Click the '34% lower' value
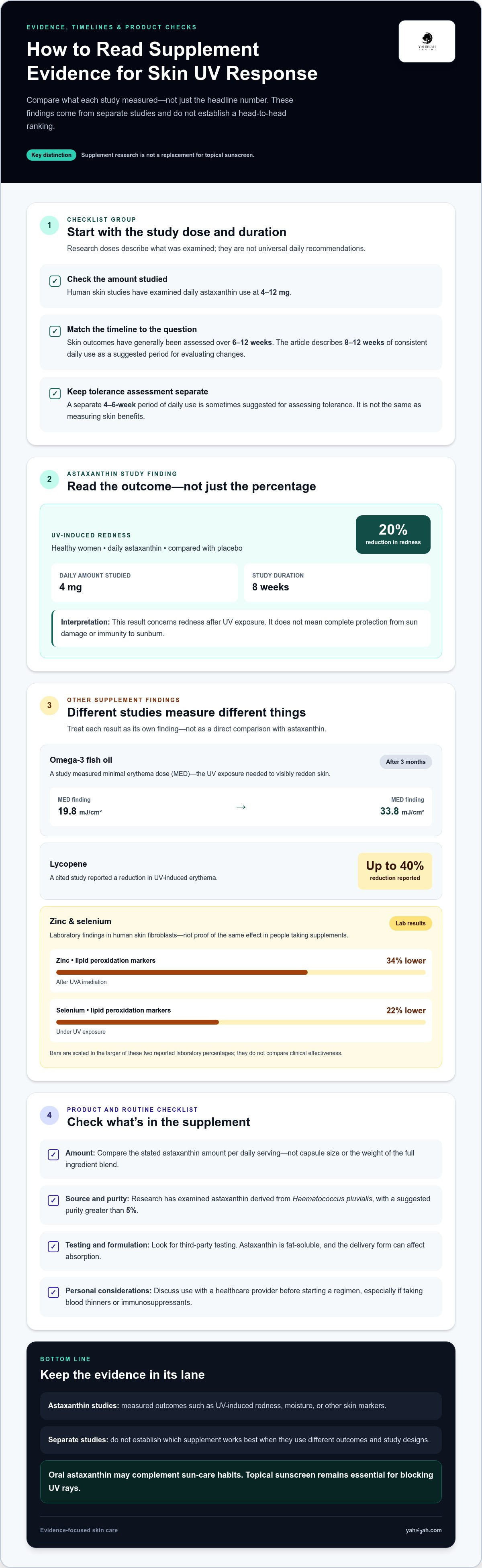The width and height of the screenshot is (482, 1568). pos(406,961)
